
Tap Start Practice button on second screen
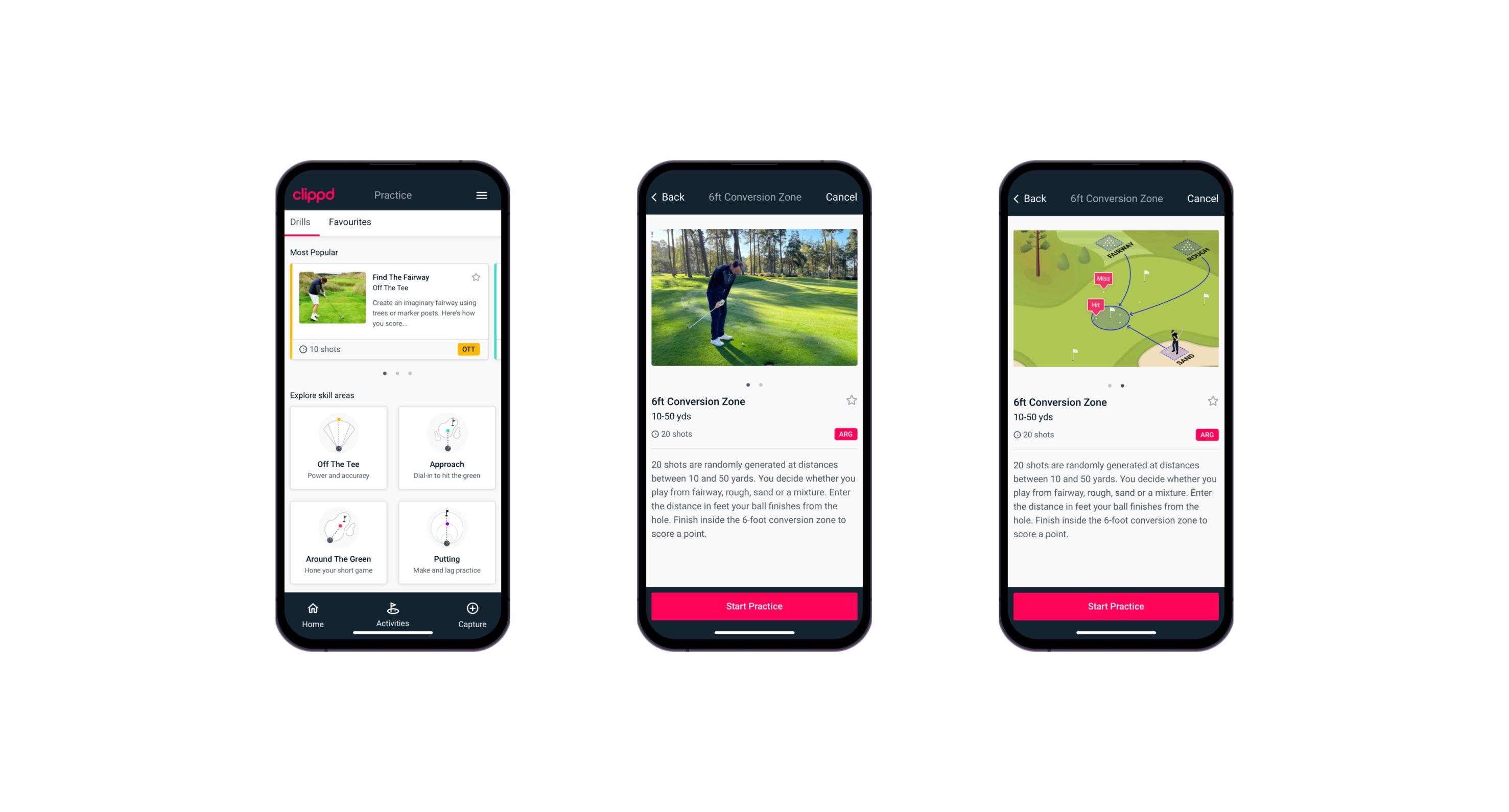coord(754,605)
